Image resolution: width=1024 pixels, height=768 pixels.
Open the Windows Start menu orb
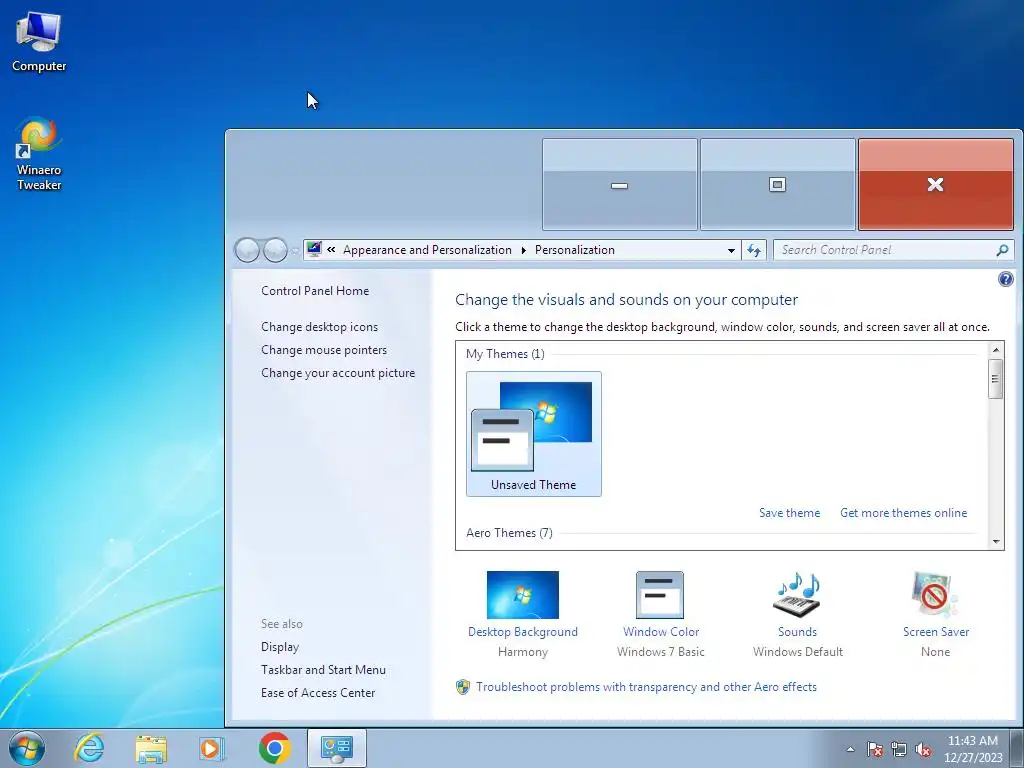point(26,748)
